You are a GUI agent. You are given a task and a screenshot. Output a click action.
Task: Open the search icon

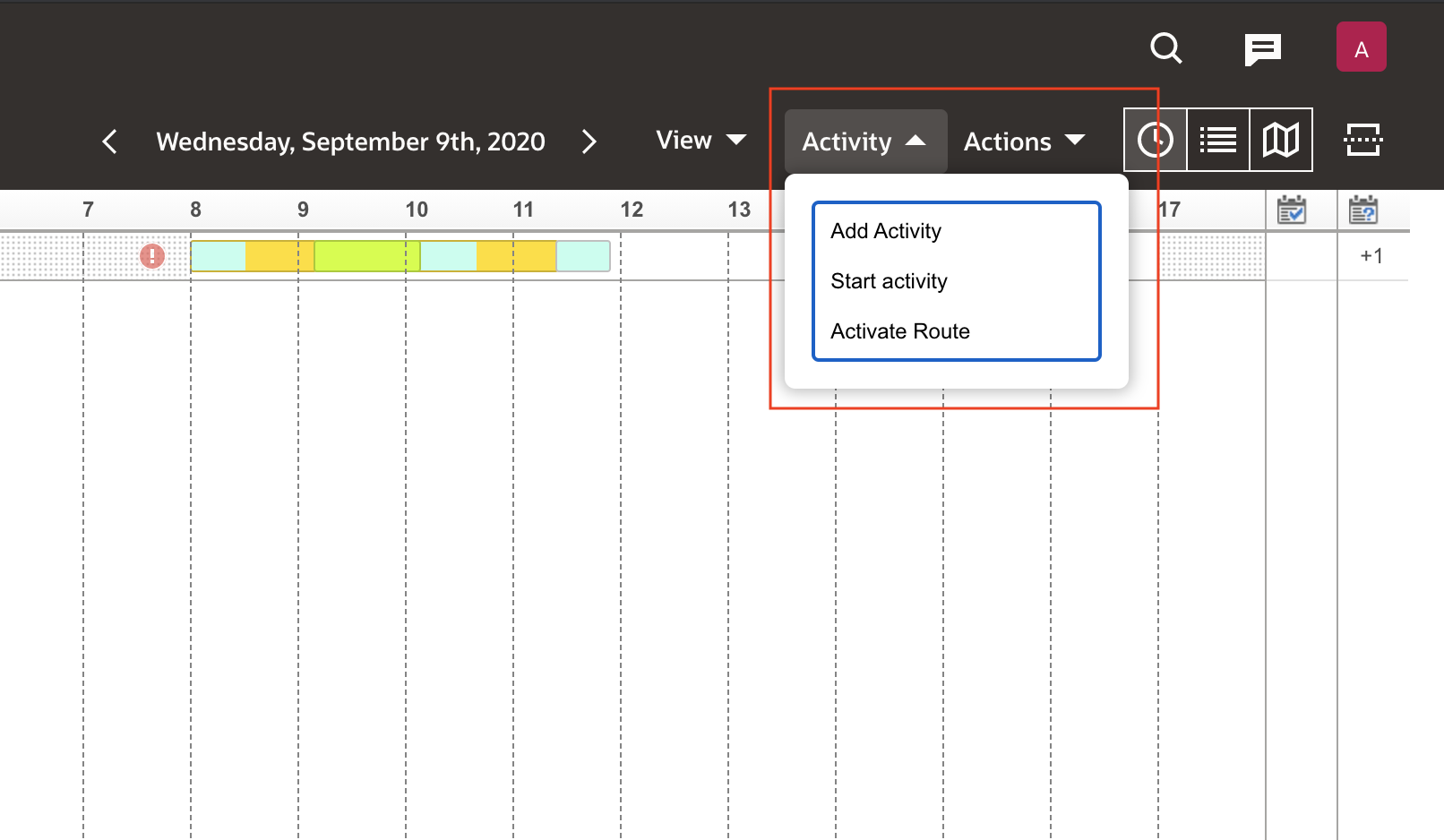click(x=1165, y=49)
